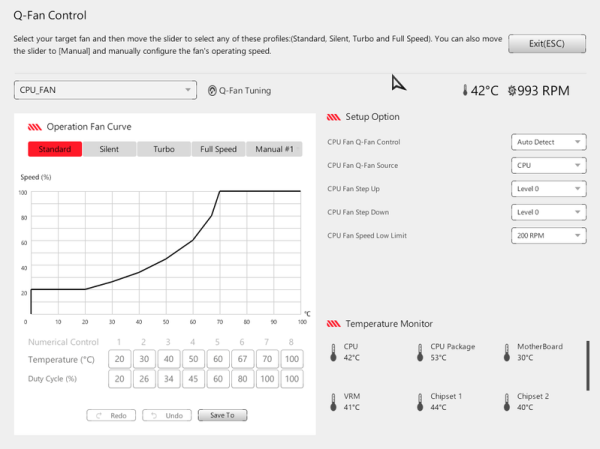This screenshot has width=600, height=449.
Task: Click the Chipset 1 thermometer icon
Action: click(420, 402)
